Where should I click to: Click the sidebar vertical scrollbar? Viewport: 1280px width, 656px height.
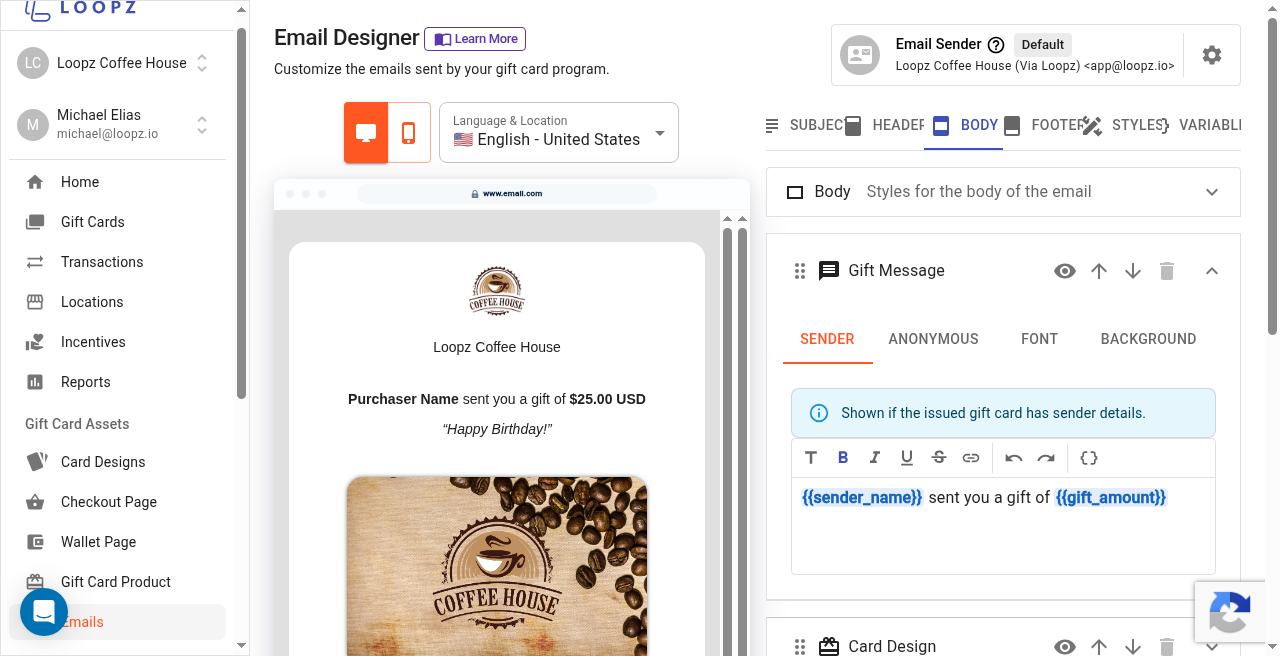241,213
